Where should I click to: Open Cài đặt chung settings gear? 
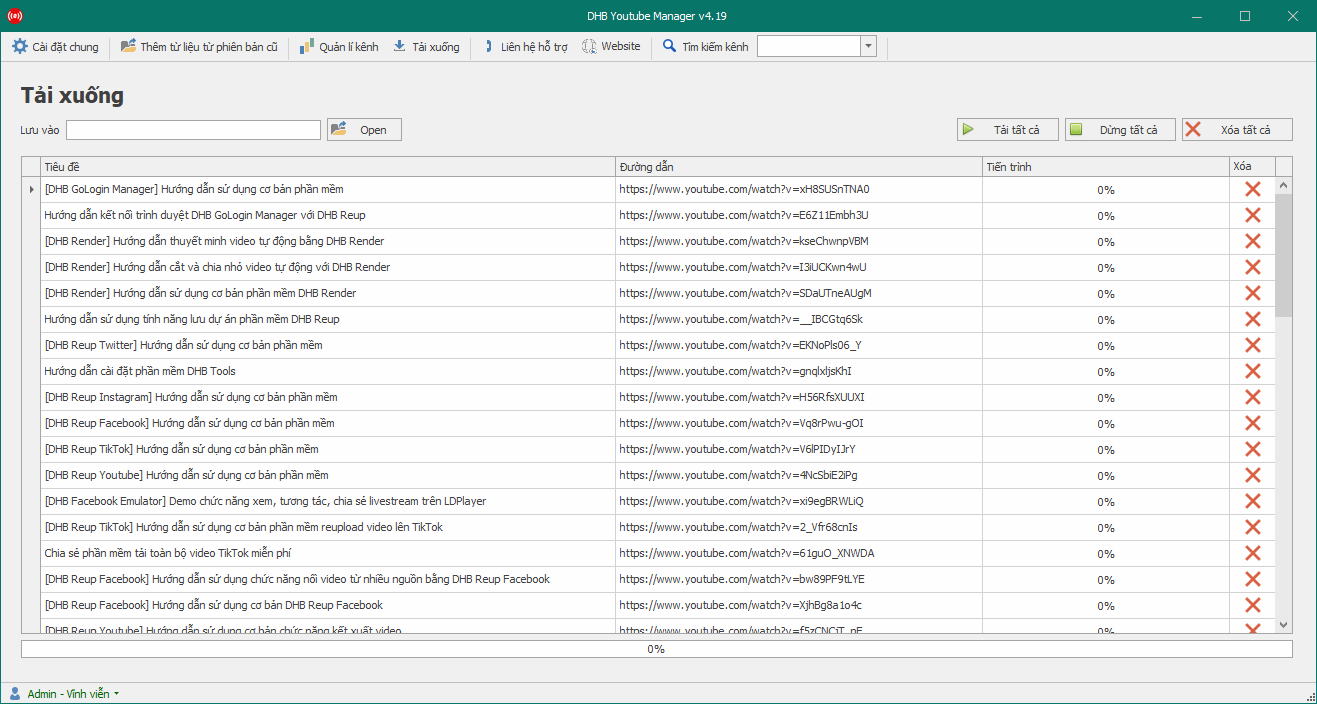pyautogui.click(x=20, y=47)
